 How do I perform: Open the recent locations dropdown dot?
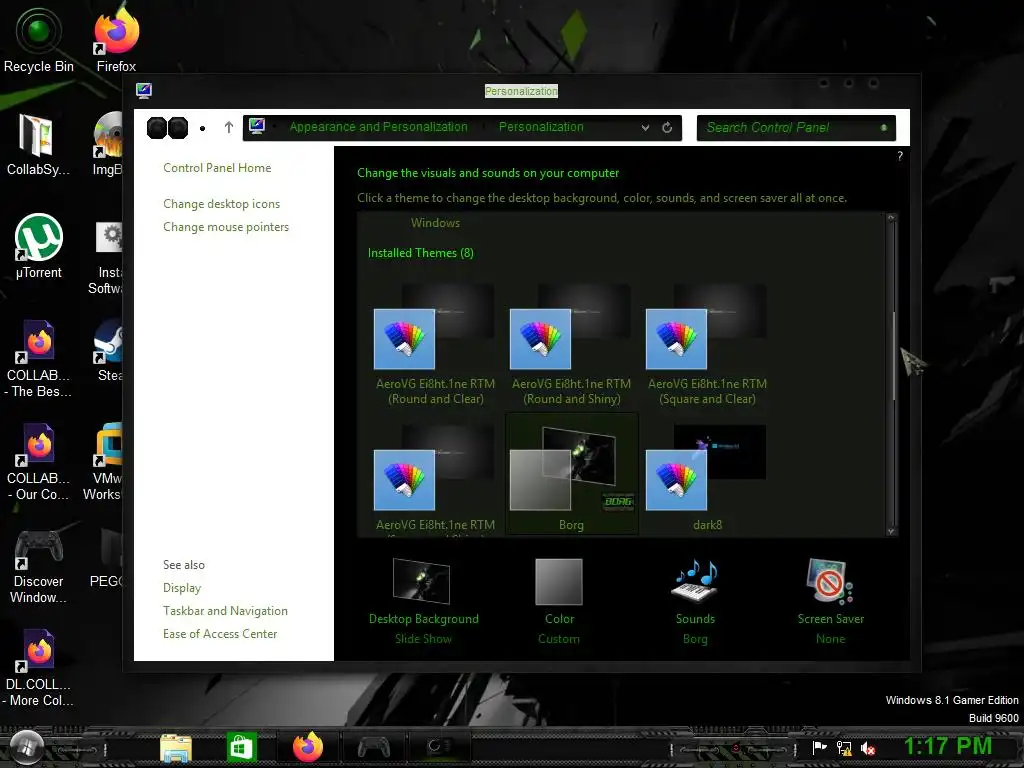coord(202,129)
